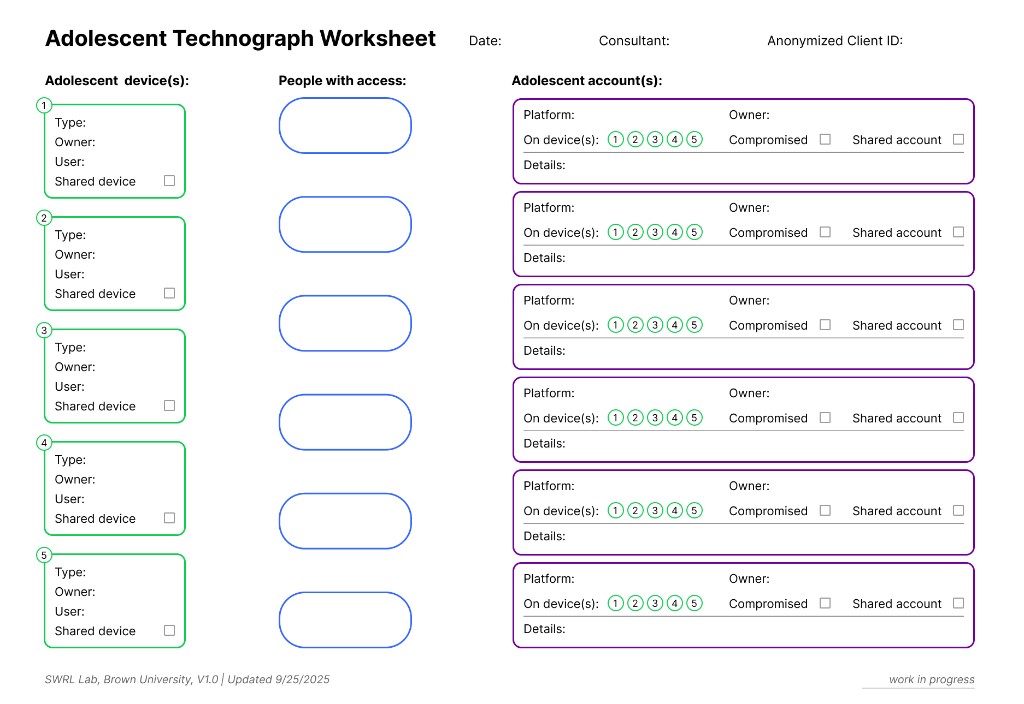Select device circle 2 in fourth account card
Viewport: 1024px width, 704px height.
pyautogui.click(x=635, y=417)
